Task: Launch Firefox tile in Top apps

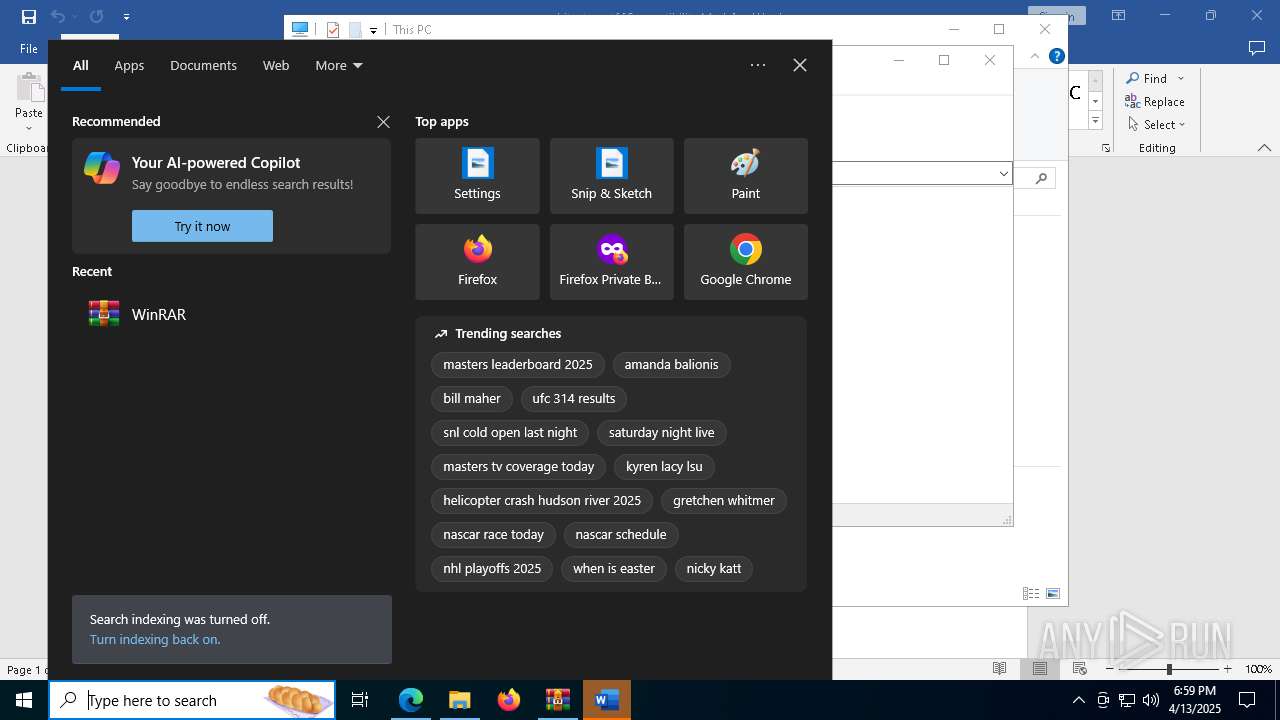Action: point(477,262)
